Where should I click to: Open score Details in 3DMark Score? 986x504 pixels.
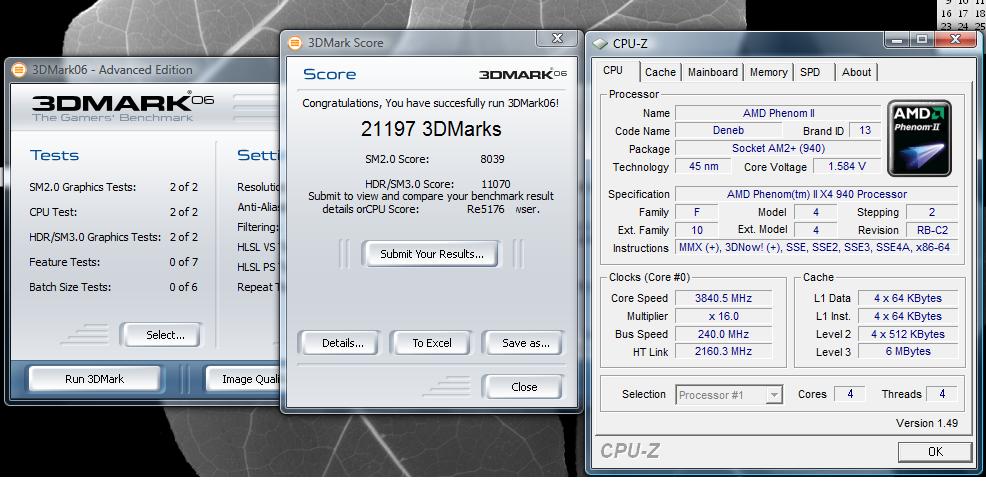point(342,344)
